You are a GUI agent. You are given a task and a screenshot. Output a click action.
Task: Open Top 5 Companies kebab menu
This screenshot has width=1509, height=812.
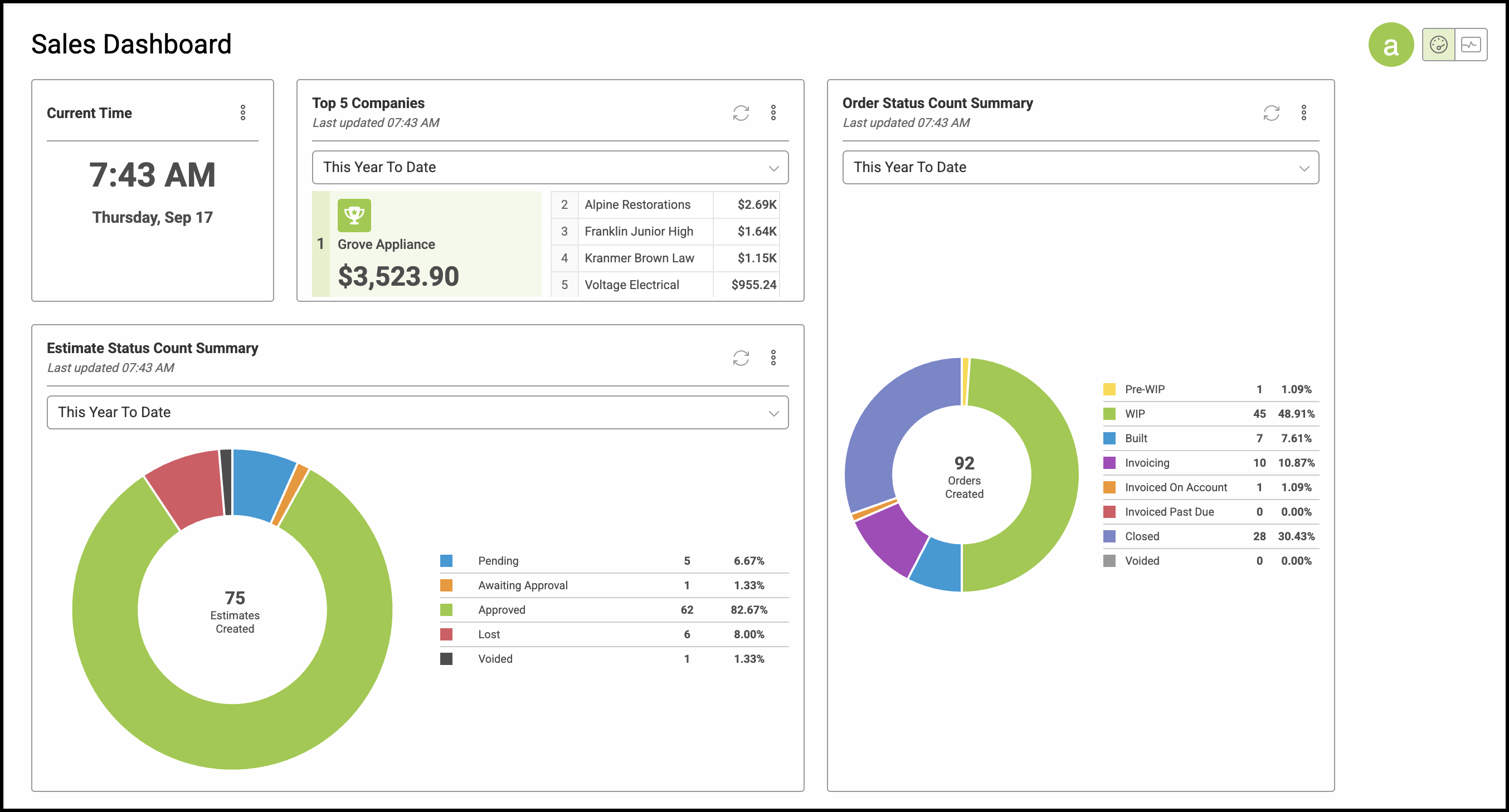773,112
